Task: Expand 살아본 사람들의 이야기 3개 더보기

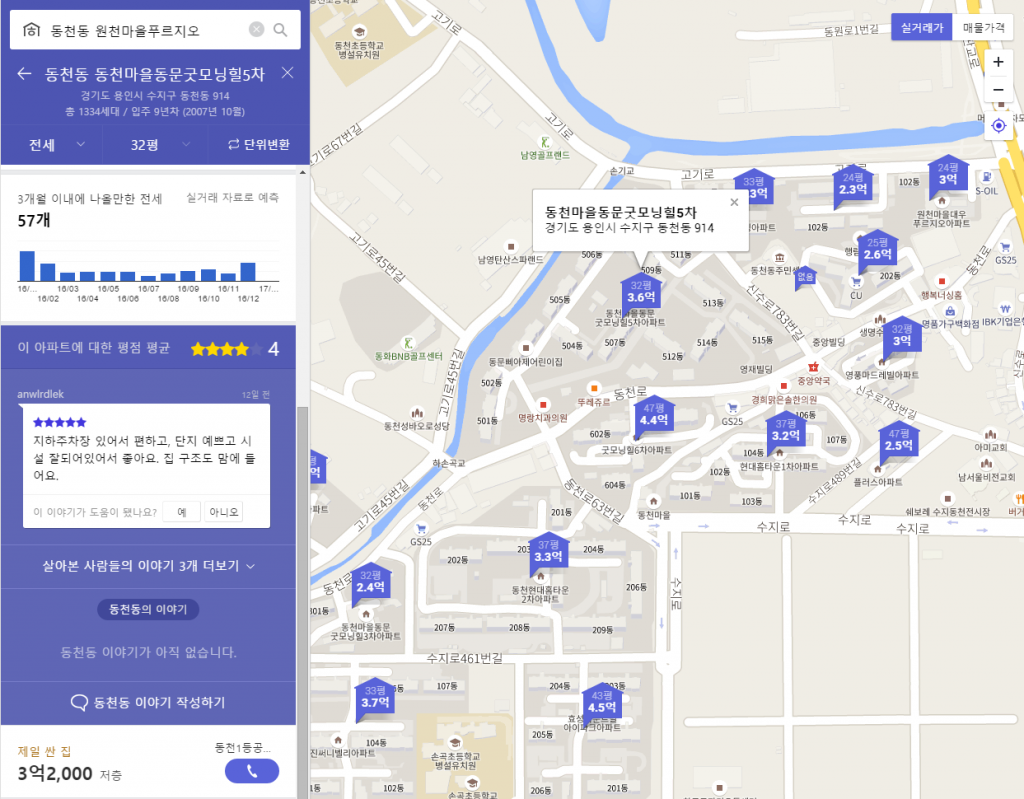Action: click(x=148, y=566)
